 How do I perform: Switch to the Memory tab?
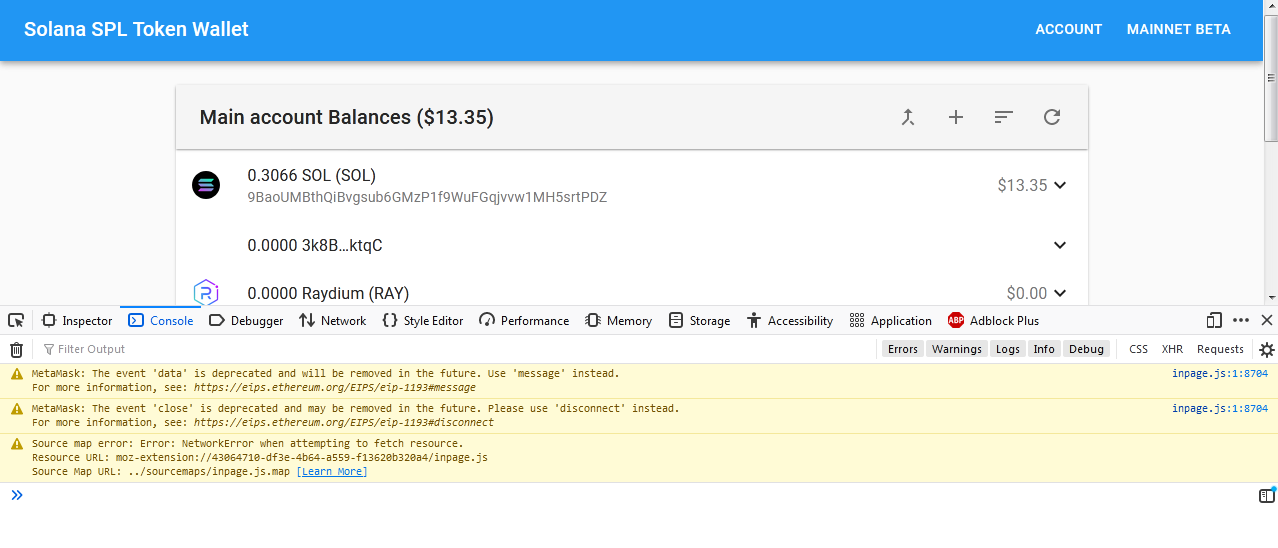pyautogui.click(x=619, y=321)
